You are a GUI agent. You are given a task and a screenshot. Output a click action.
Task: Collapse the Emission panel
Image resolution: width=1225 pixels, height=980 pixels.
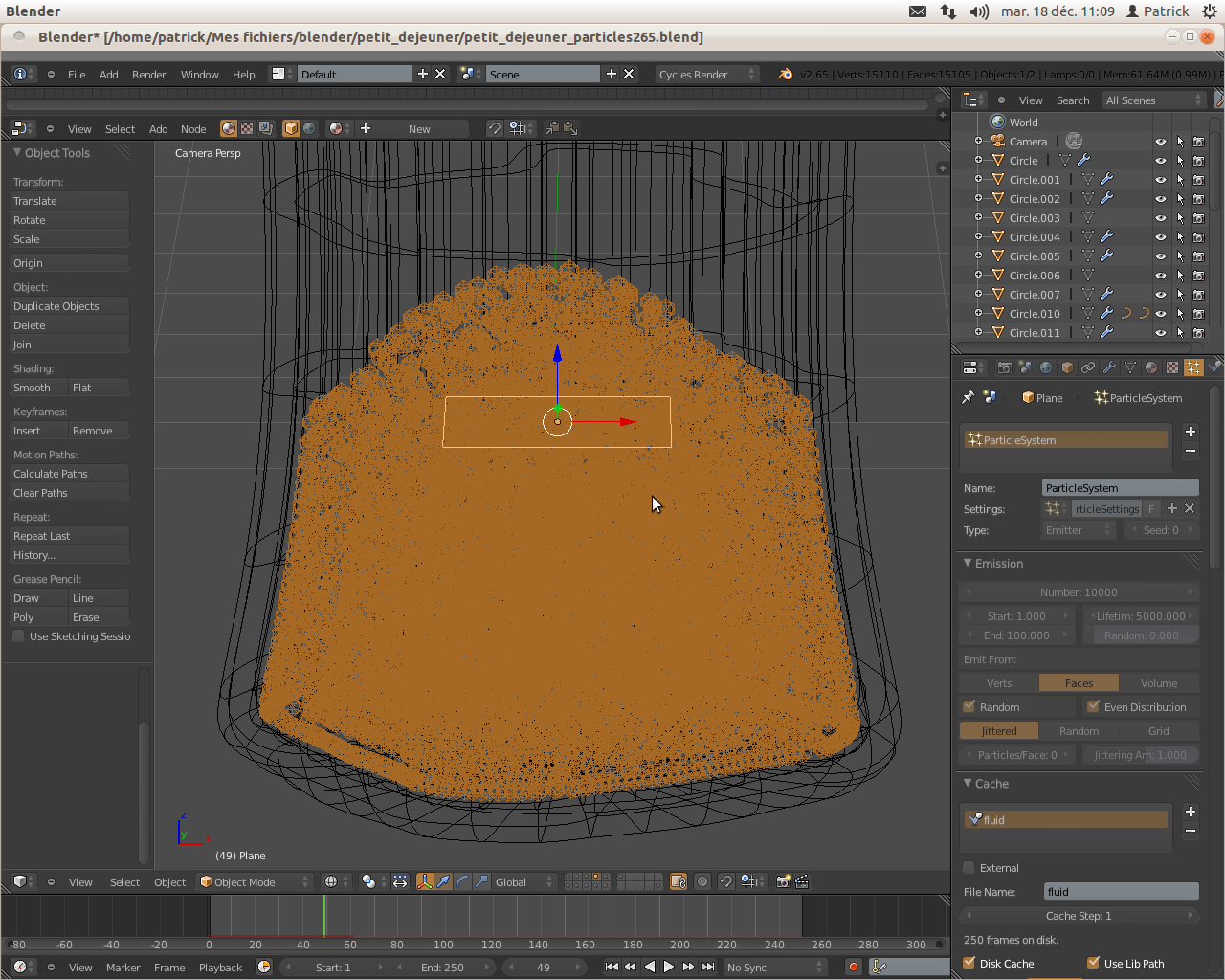995,564
